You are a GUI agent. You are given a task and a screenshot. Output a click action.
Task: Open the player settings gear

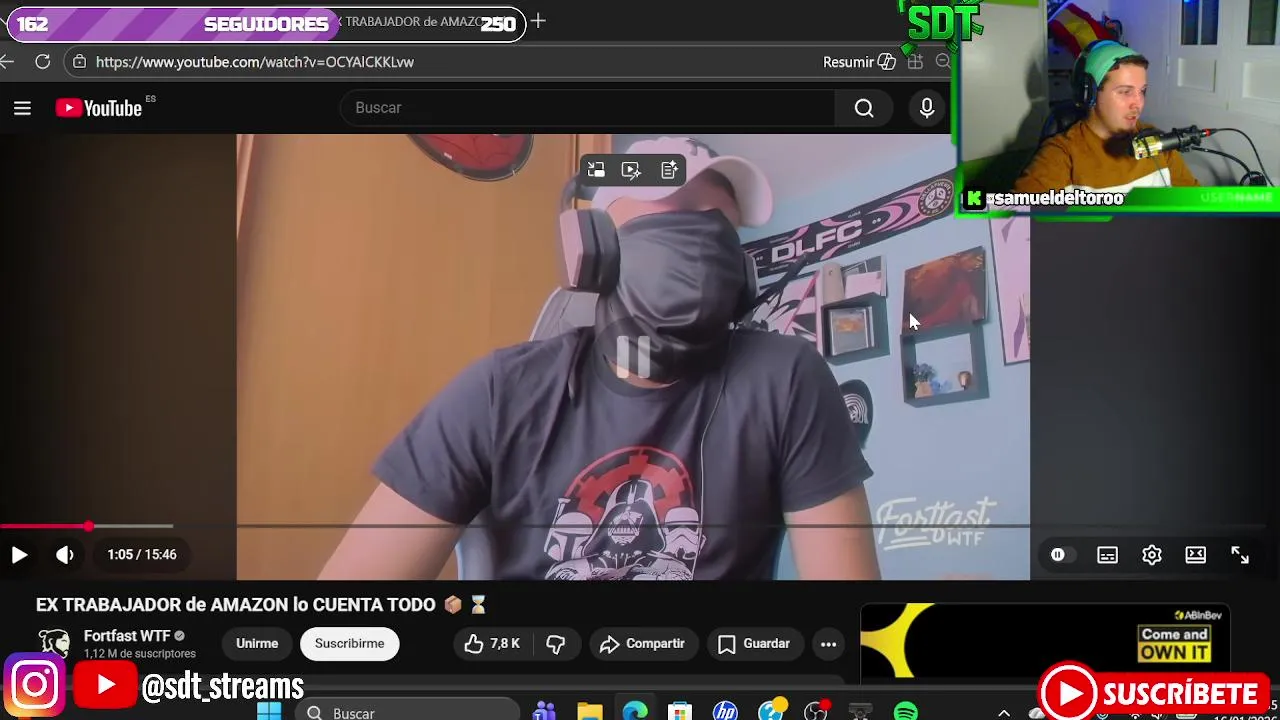tap(1152, 555)
